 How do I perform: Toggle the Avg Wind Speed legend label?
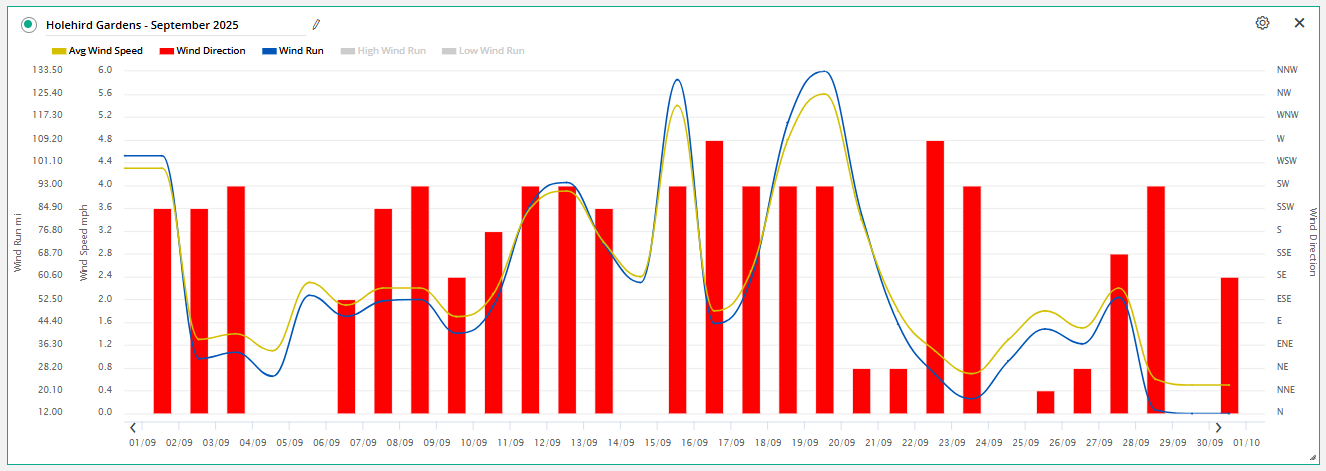[105, 51]
